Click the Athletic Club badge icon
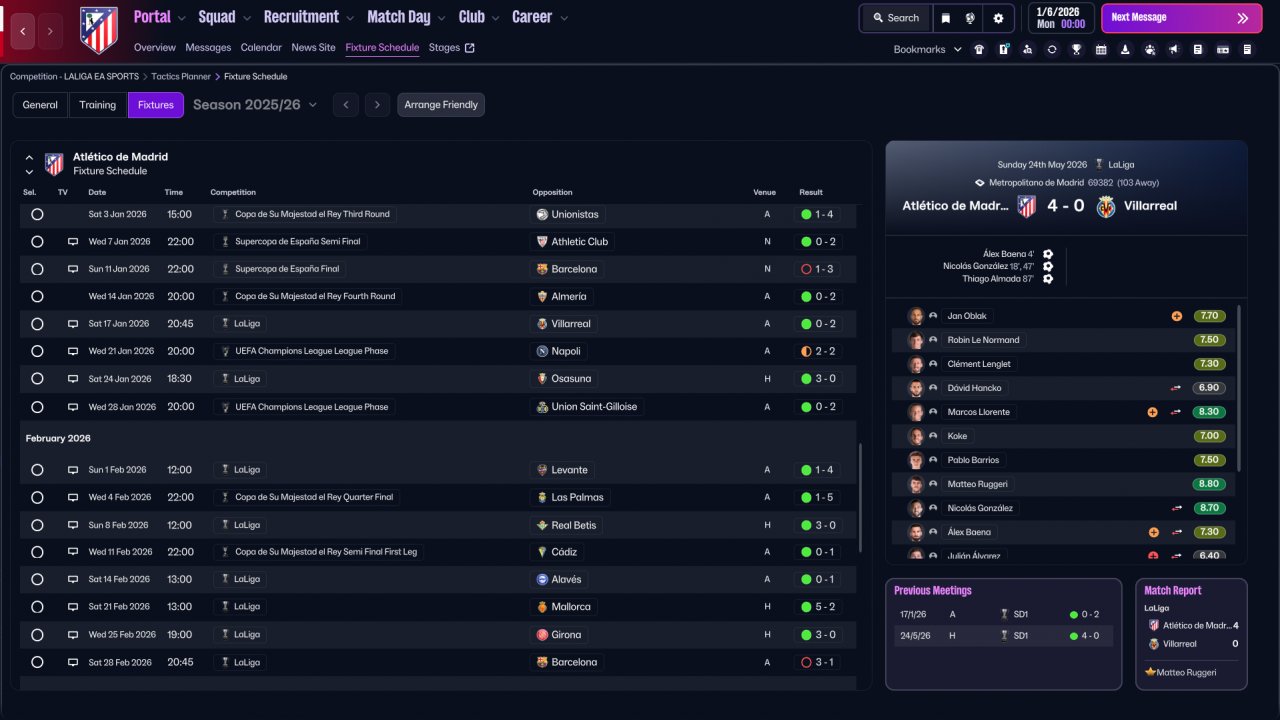 542,242
